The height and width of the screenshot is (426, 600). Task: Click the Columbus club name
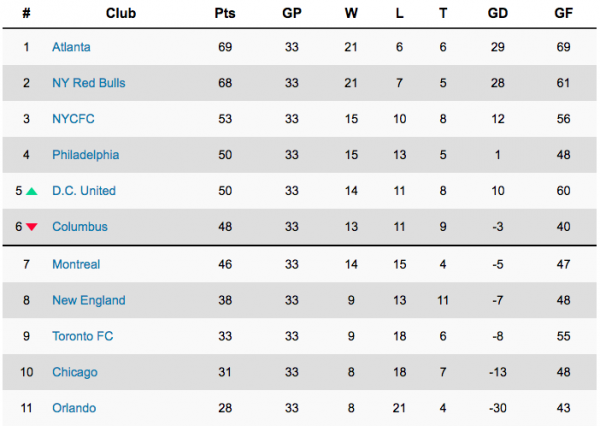80,227
